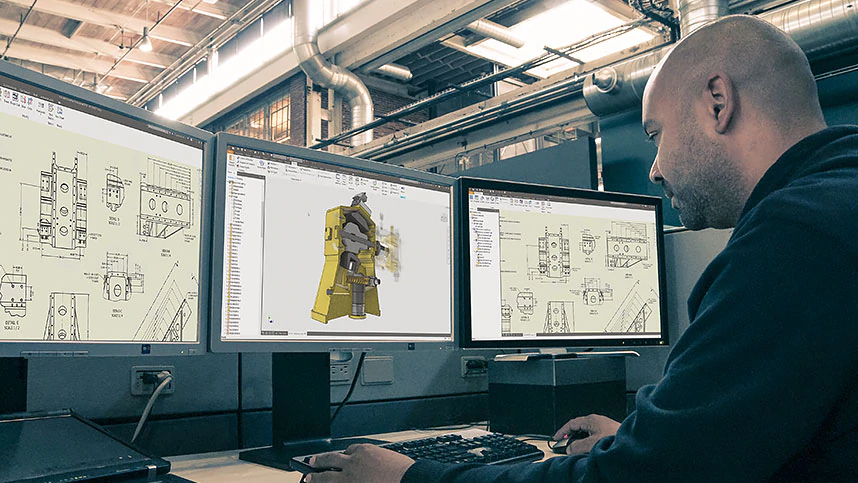Select the gray shaft at the model's base

click(x=356, y=308)
